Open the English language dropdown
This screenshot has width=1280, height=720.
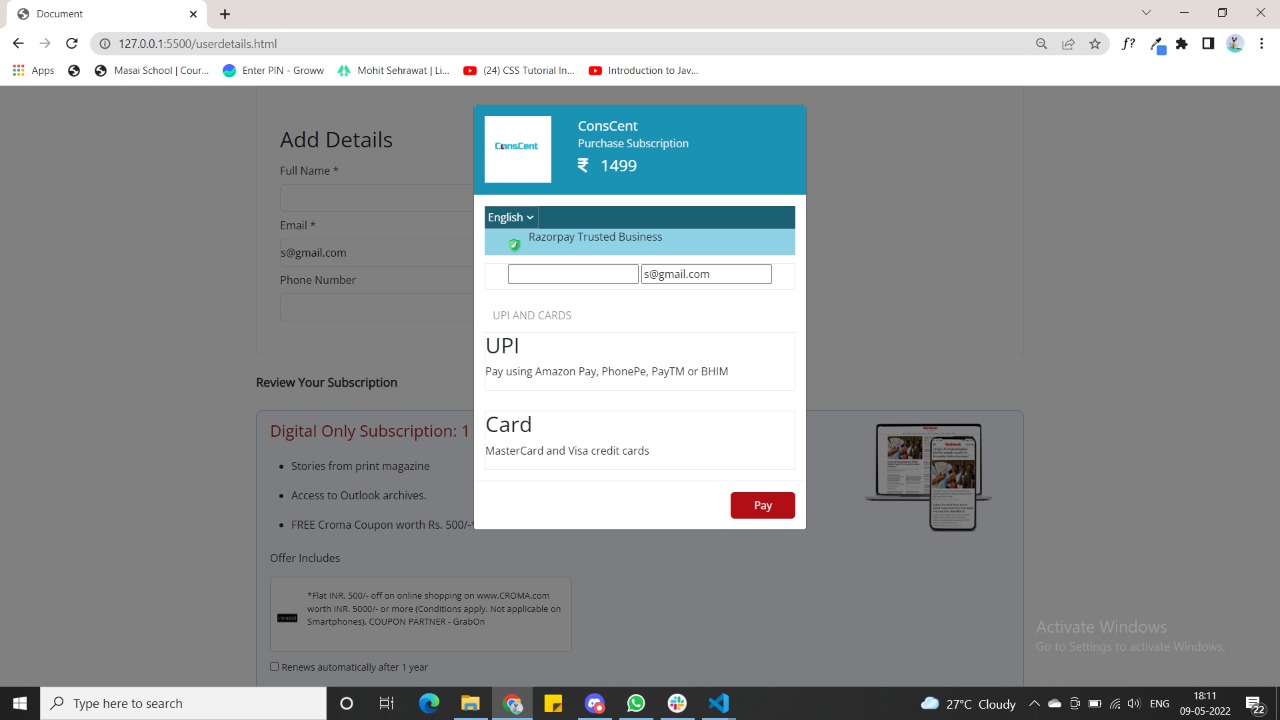(x=510, y=217)
